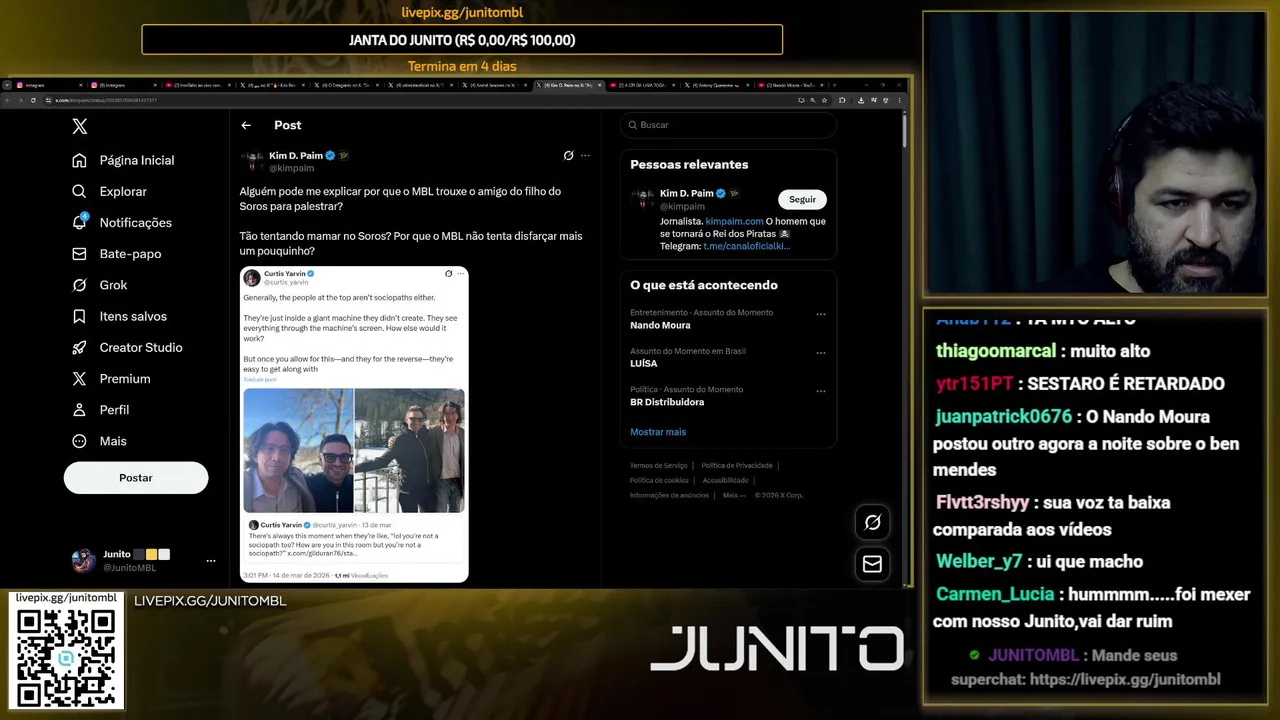The image size is (1280, 720).
Task: Click thiagoomarcal chat username
Action: click(x=996, y=351)
